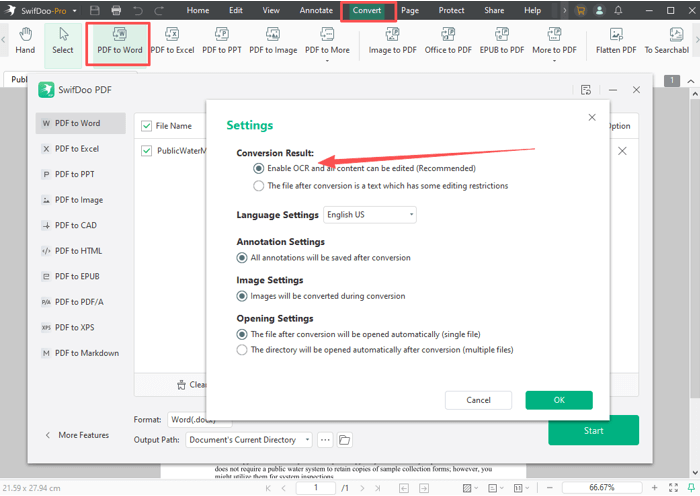Confirm settings with OK button
The height and width of the screenshot is (496, 700).
point(559,400)
